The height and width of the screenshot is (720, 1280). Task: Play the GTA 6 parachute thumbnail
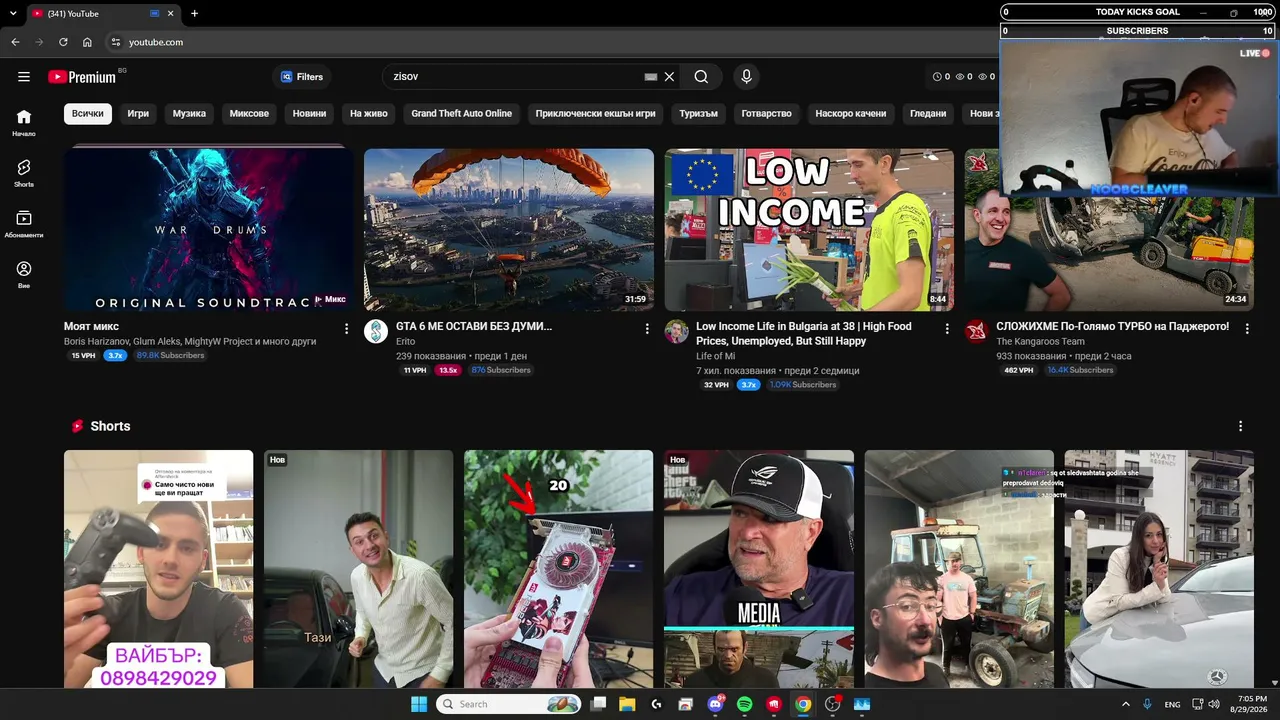tap(509, 229)
